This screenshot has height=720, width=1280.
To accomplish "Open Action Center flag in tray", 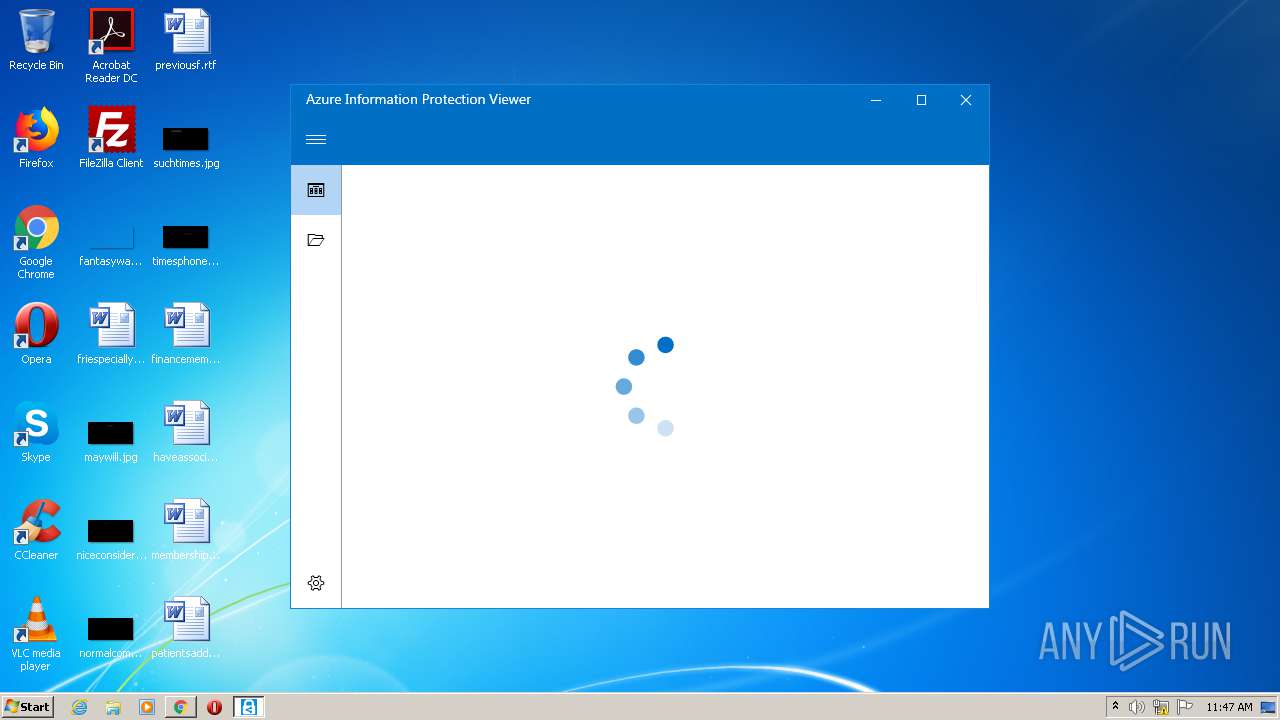I will pyautogui.click(x=1185, y=707).
